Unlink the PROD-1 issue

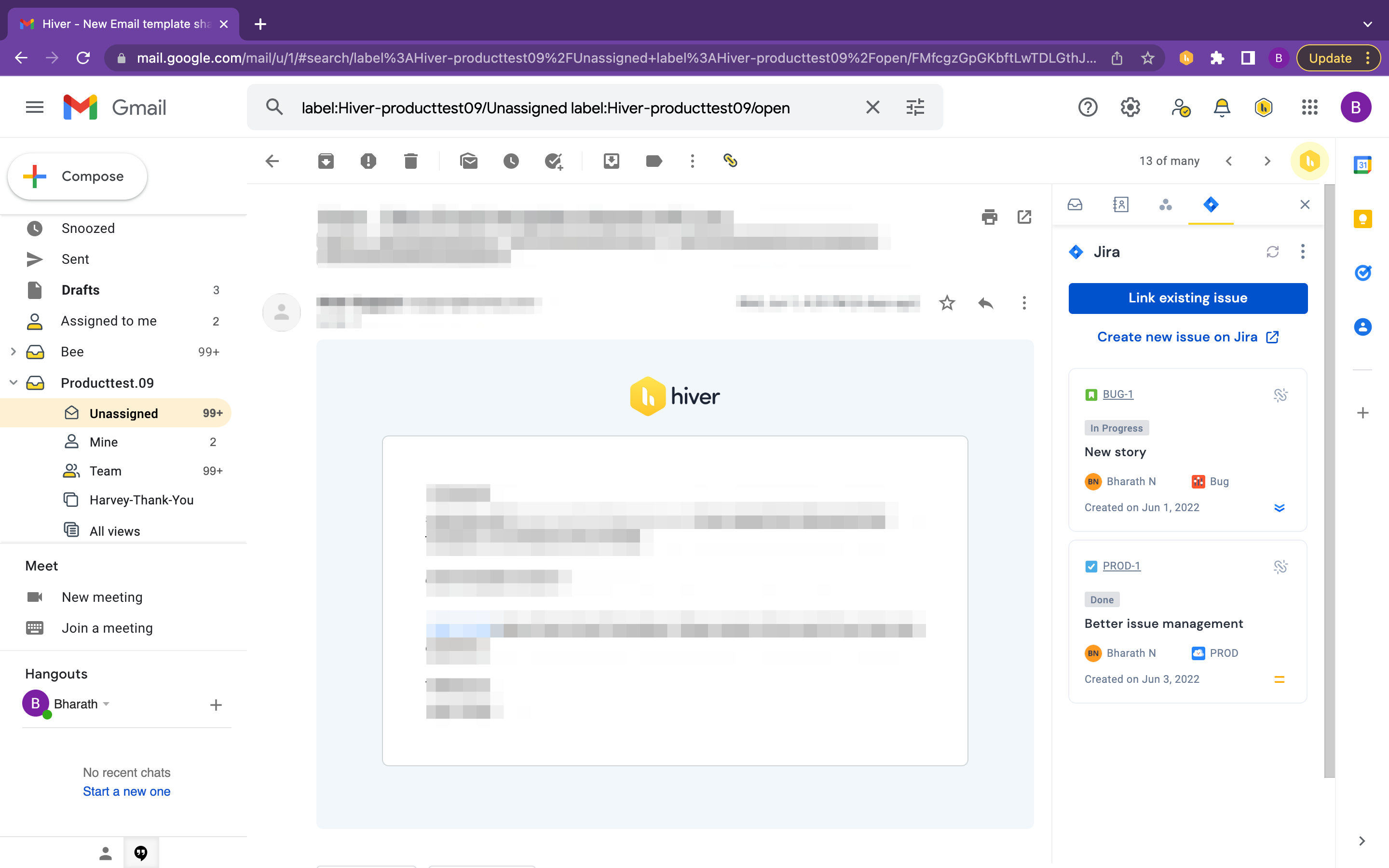point(1280,567)
